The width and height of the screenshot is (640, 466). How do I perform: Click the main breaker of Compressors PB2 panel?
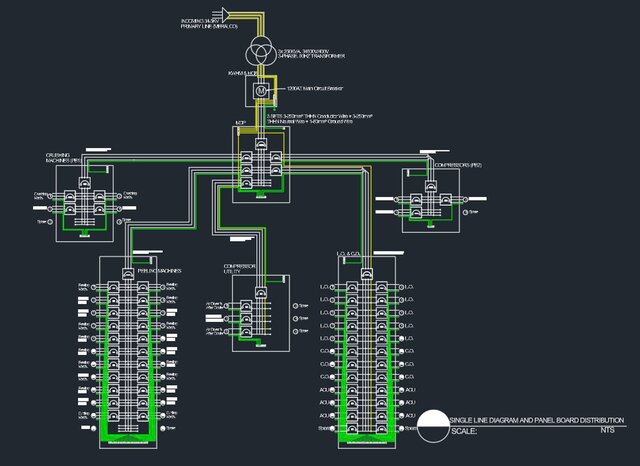(x=430, y=186)
